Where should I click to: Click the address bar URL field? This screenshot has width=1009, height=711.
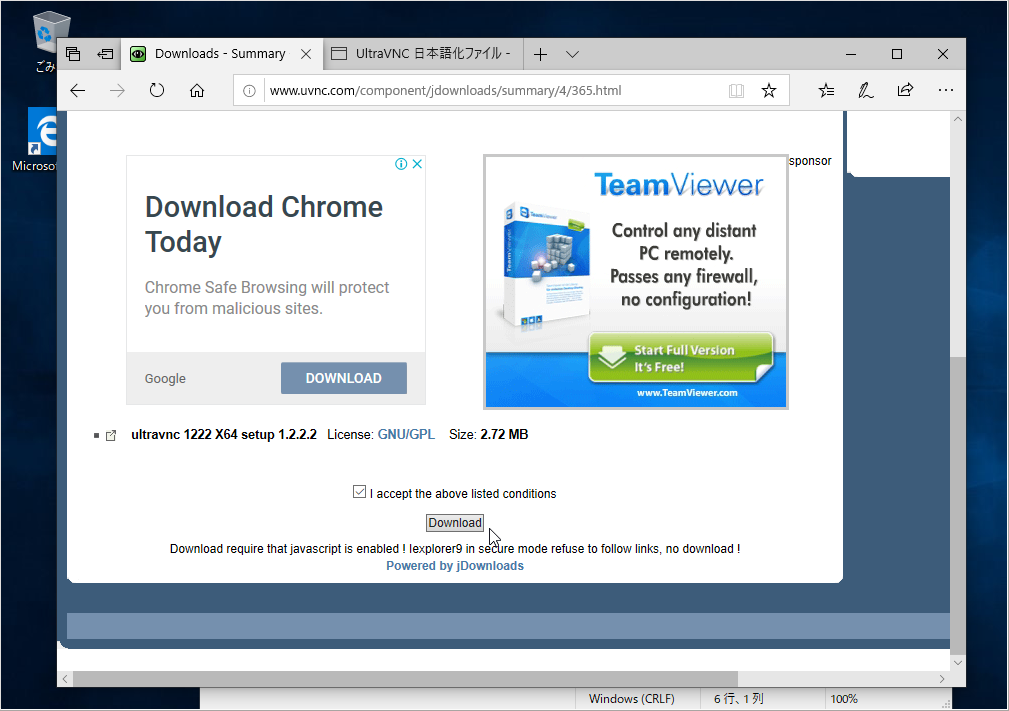(490, 91)
